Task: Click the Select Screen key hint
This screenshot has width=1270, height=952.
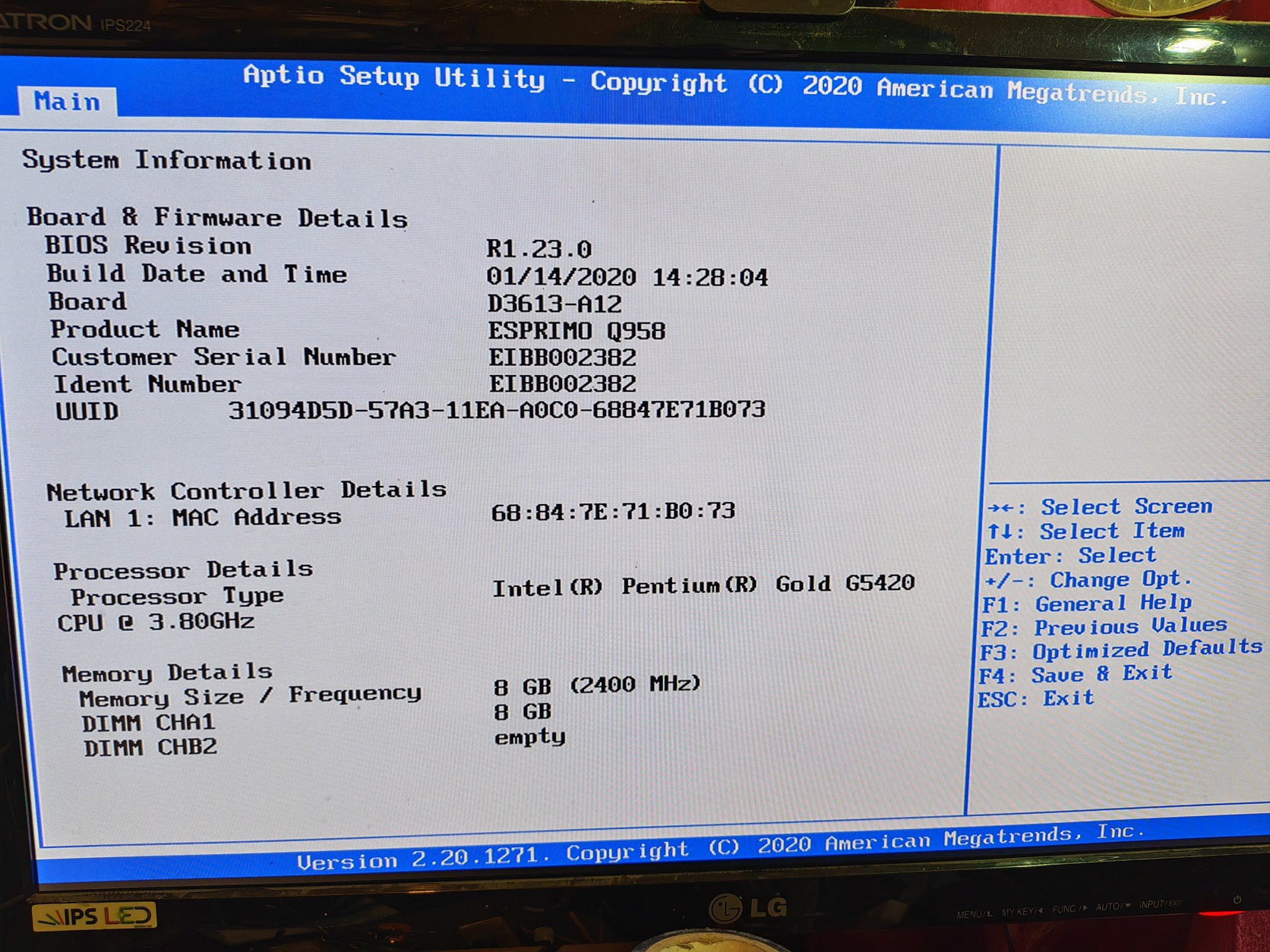Action: [x=1100, y=506]
